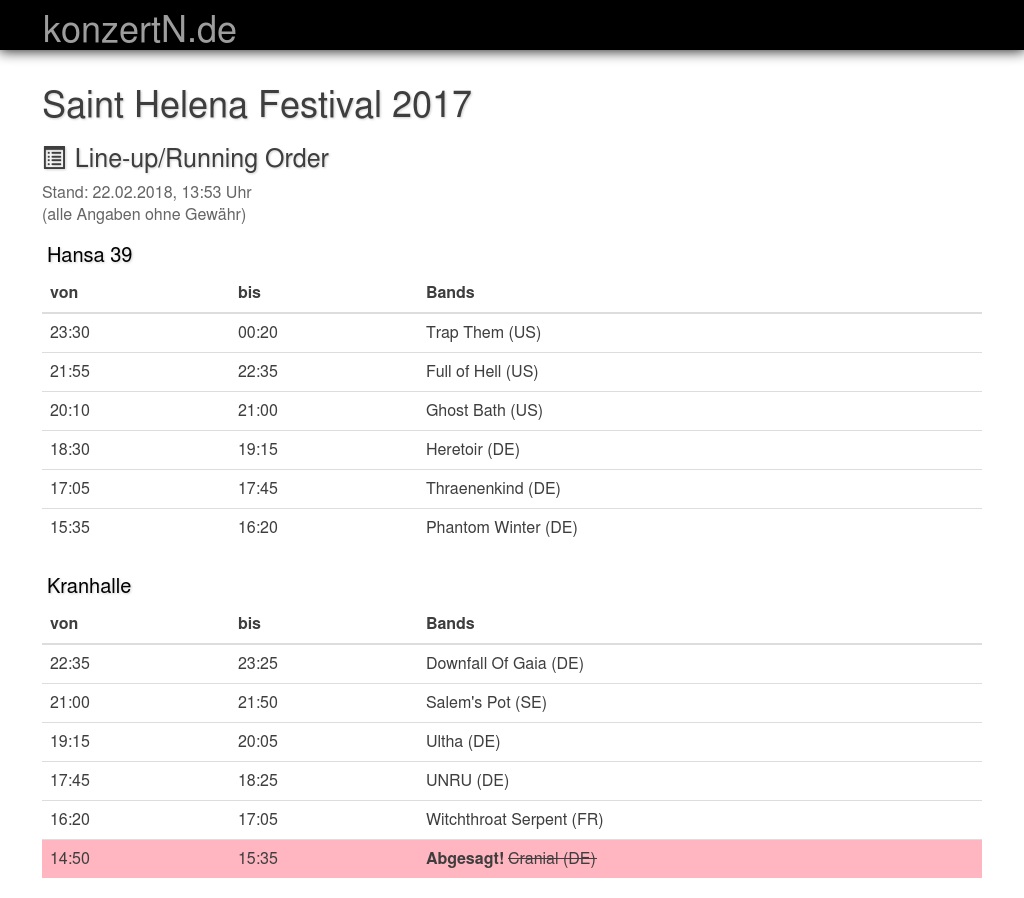Click the Thraenenkind (DE) band name
Screen dimensions: 1024x898
pos(493,488)
